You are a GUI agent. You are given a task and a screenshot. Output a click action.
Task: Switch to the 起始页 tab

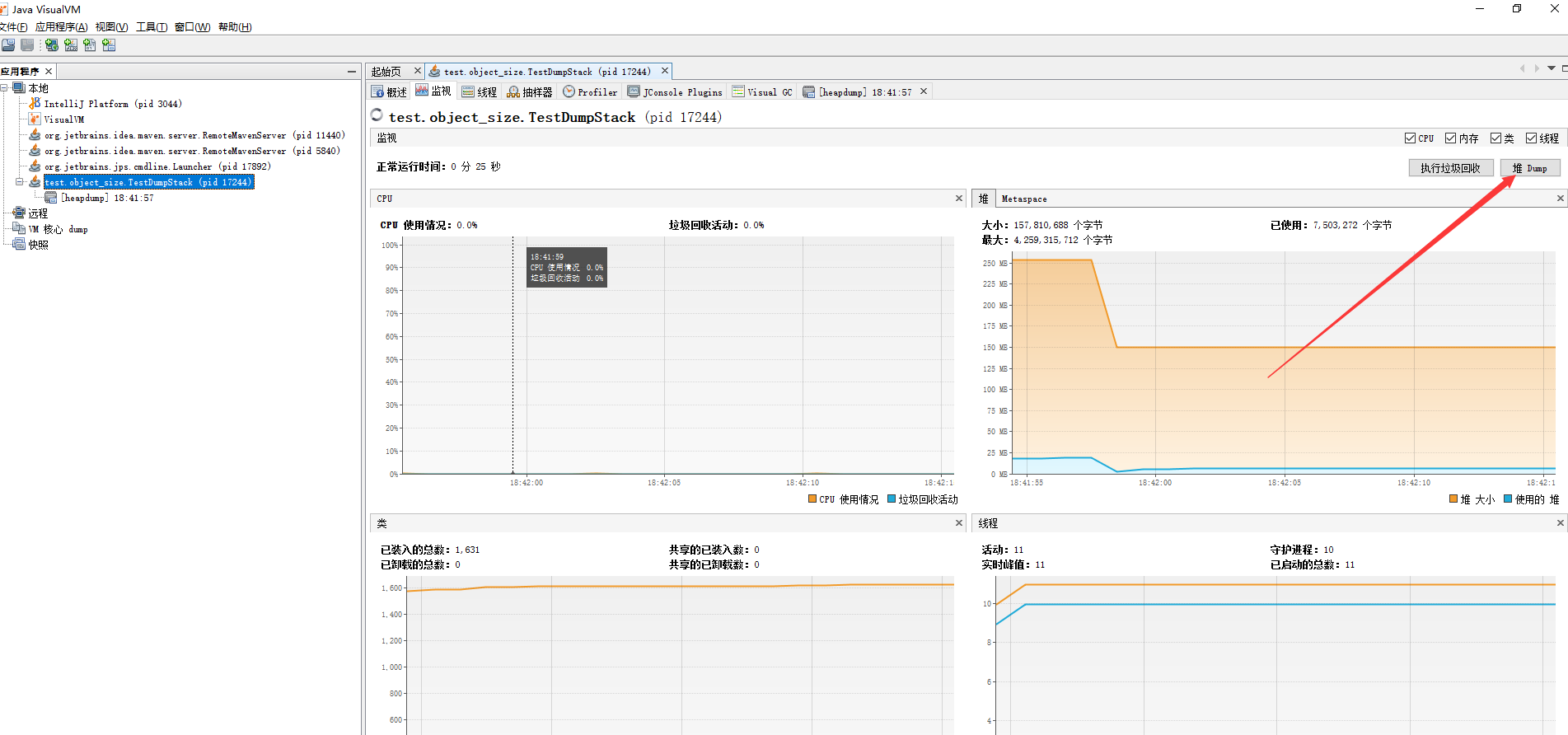click(x=386, y=72)
